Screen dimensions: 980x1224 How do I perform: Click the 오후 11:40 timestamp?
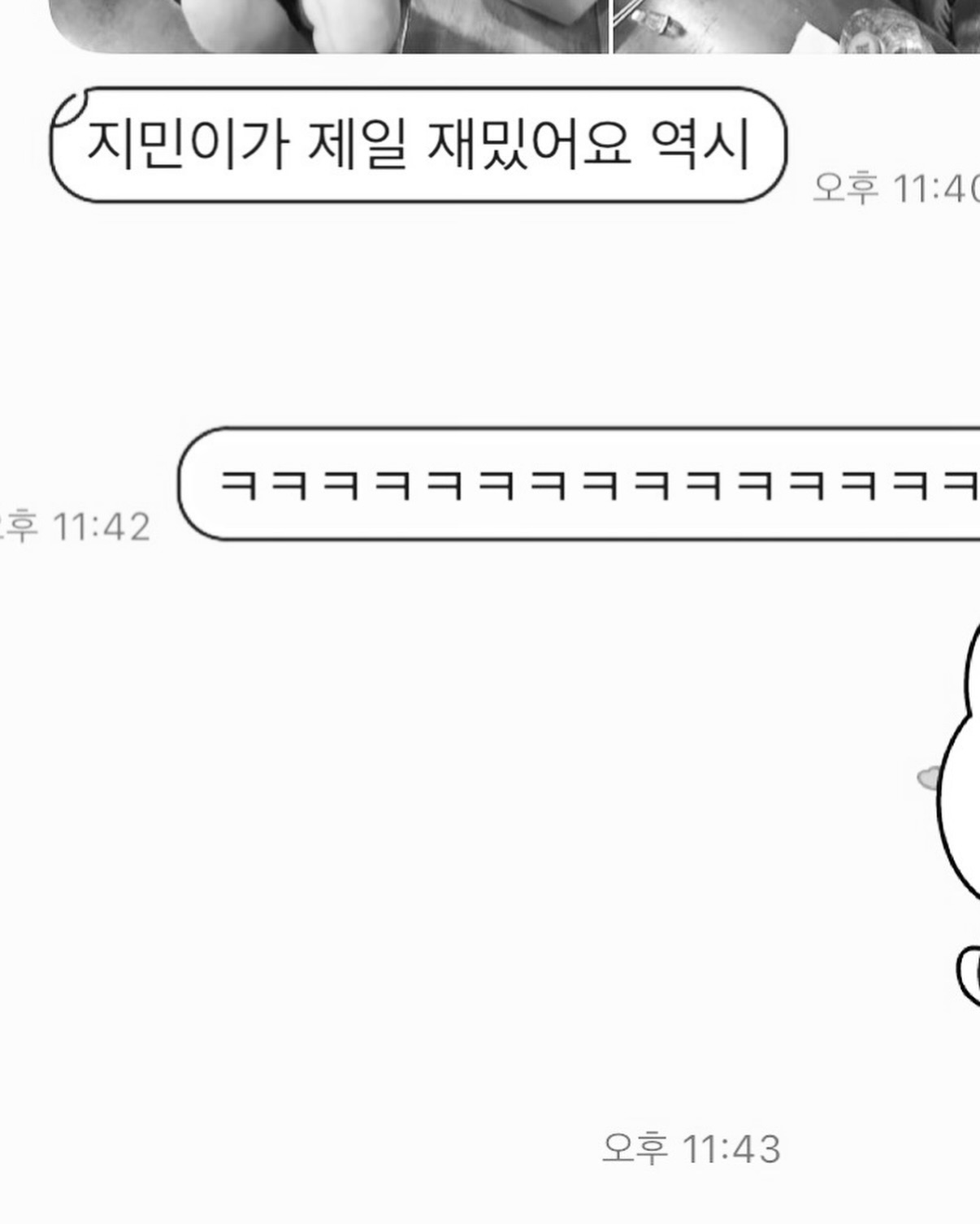[896, 188]
